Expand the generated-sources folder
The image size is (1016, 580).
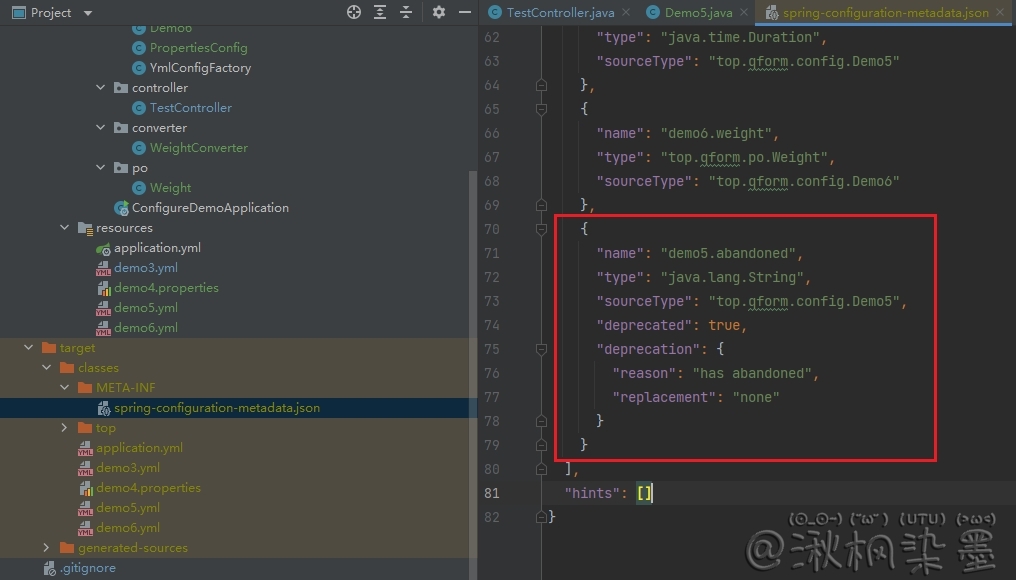click(x=47, y=548)
